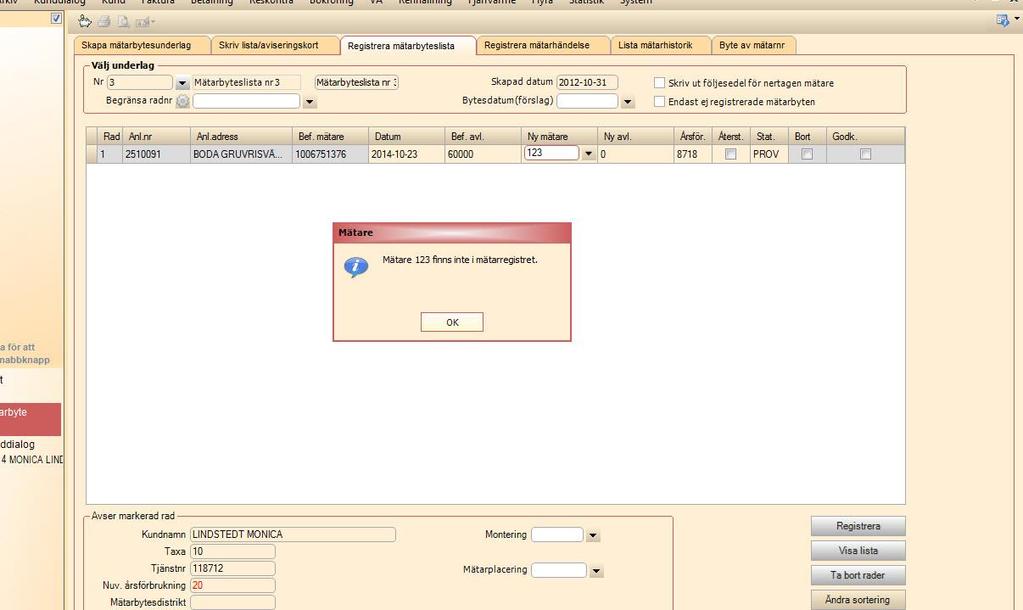Open the small arrow next to the top-right help icon
Image resolution: width=1023 pixels, height=610 pixels.
point(1016,19)
